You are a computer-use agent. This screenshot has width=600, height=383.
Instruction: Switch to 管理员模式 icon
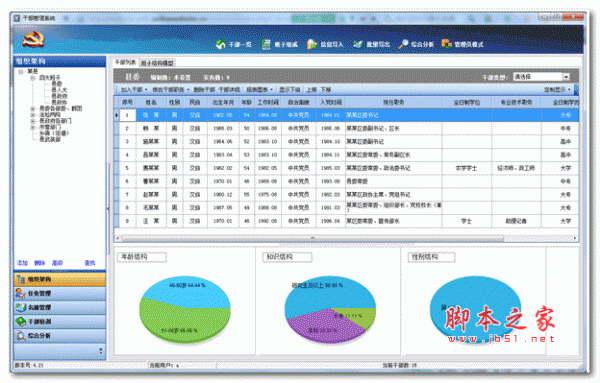coord(447,44)
